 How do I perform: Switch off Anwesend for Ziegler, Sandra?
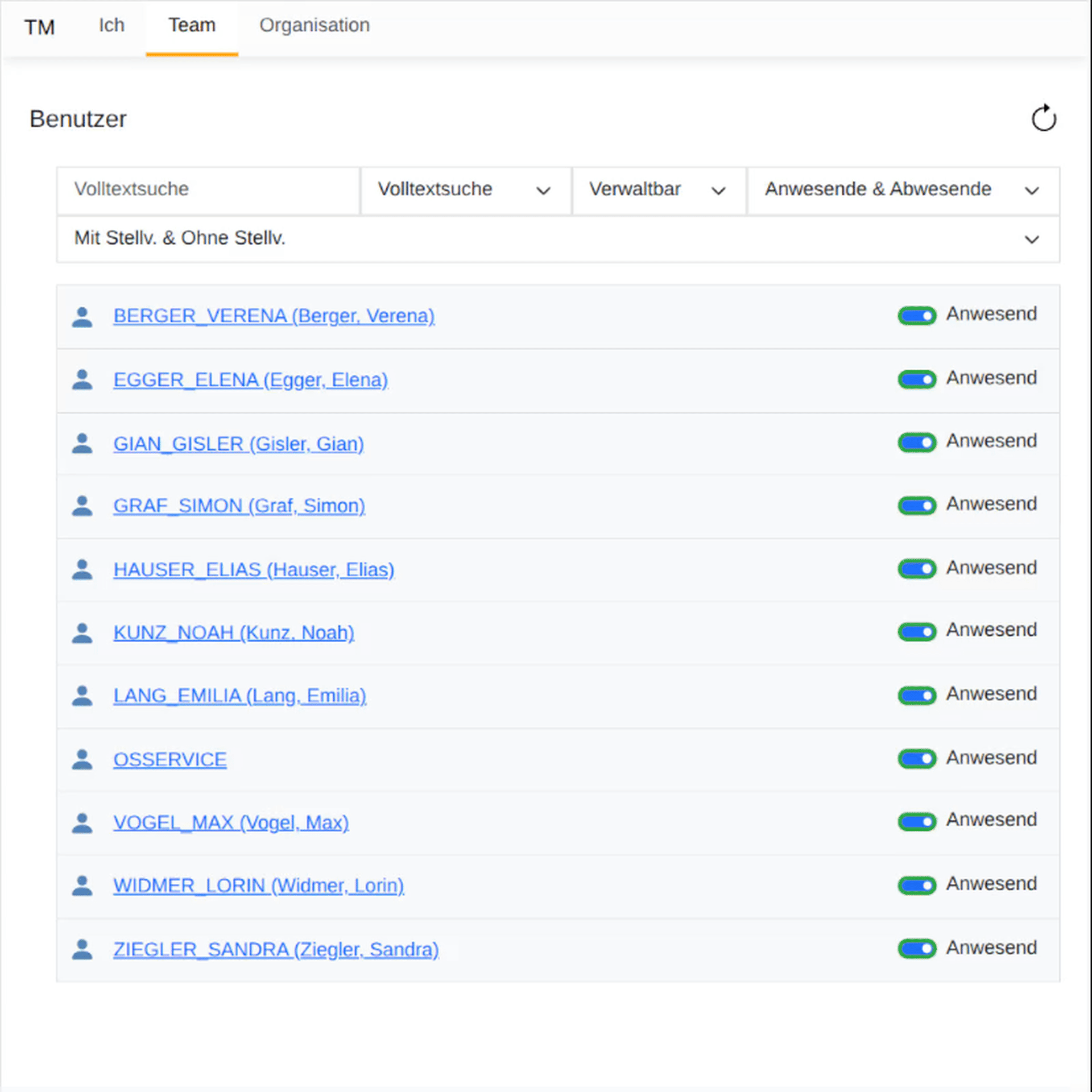click(916, 948)
